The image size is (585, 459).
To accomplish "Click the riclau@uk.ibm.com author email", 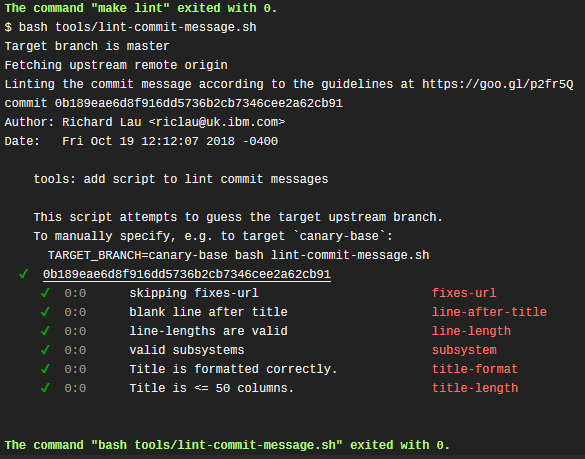I will (x=217, y=122).
